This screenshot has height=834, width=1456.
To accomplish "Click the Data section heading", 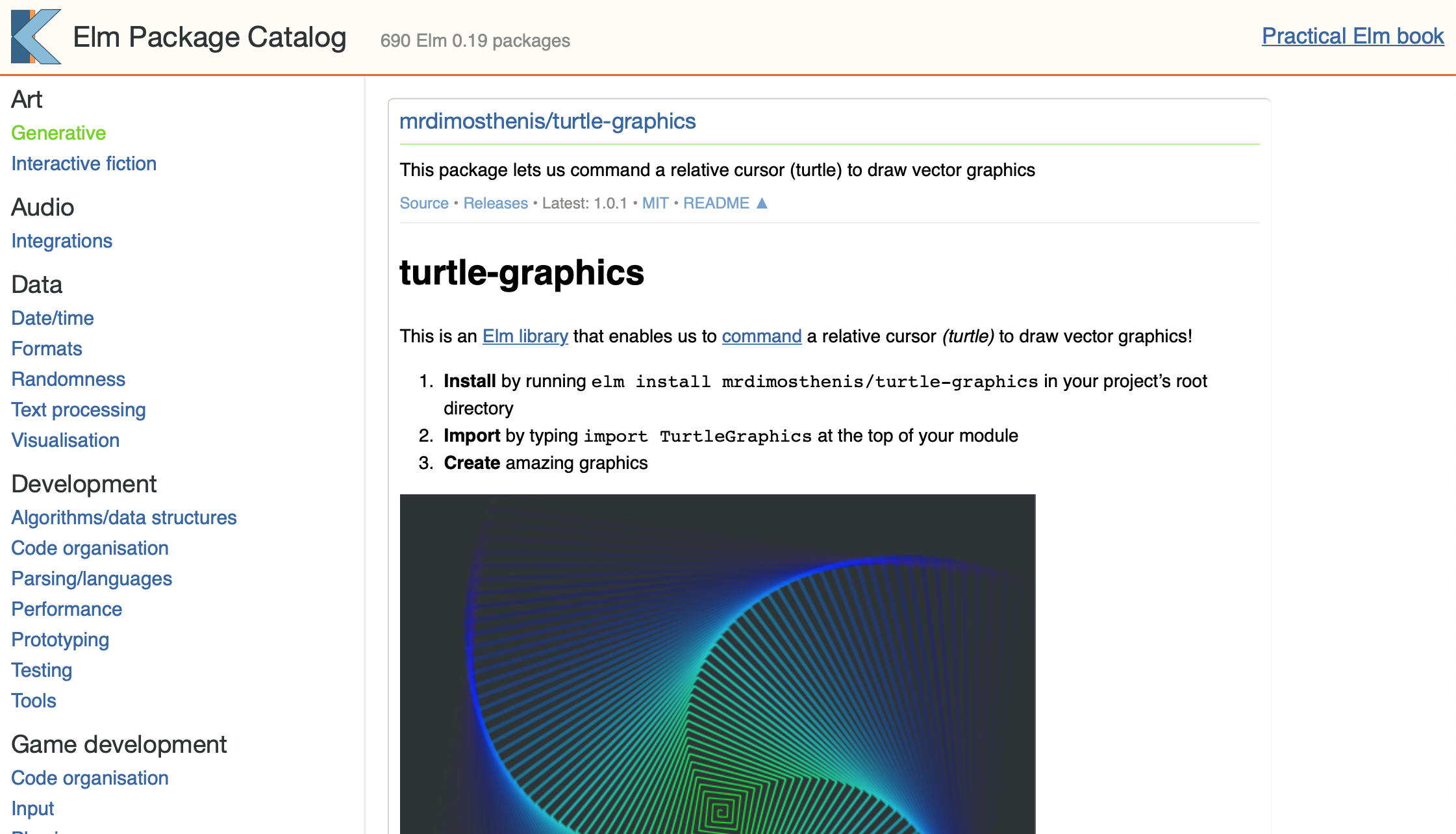I will coord(37,284).
